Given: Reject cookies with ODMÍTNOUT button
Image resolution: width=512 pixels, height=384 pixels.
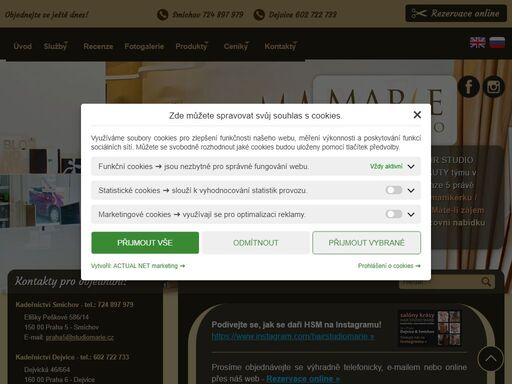Looking at the screenshot, I should coord(256,243).
